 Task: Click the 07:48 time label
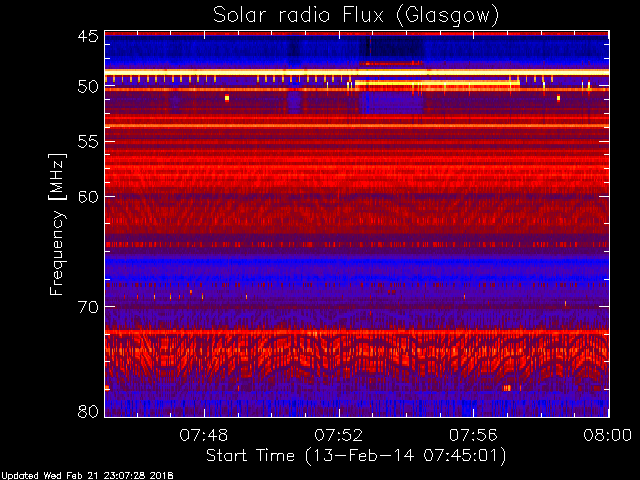coord(204,435)
